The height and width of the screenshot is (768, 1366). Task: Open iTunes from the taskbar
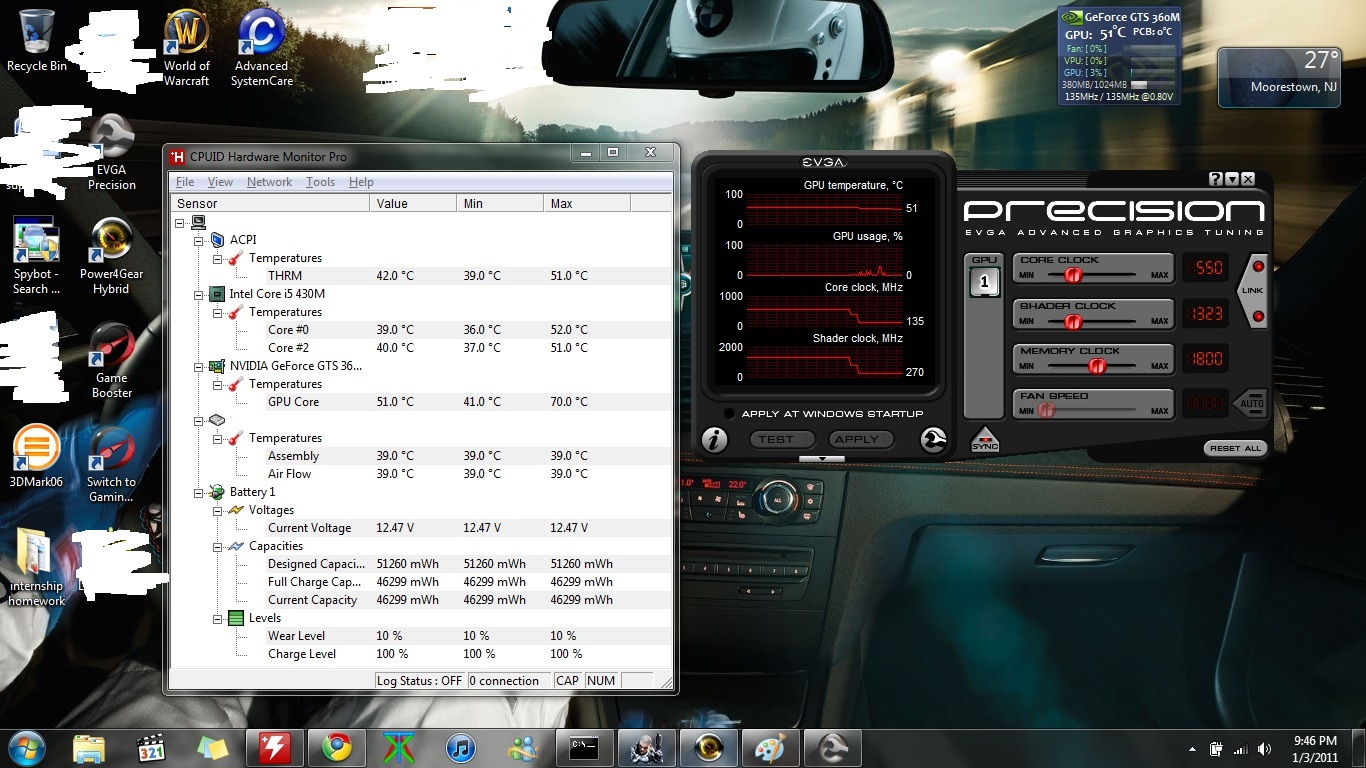(460, 748)
